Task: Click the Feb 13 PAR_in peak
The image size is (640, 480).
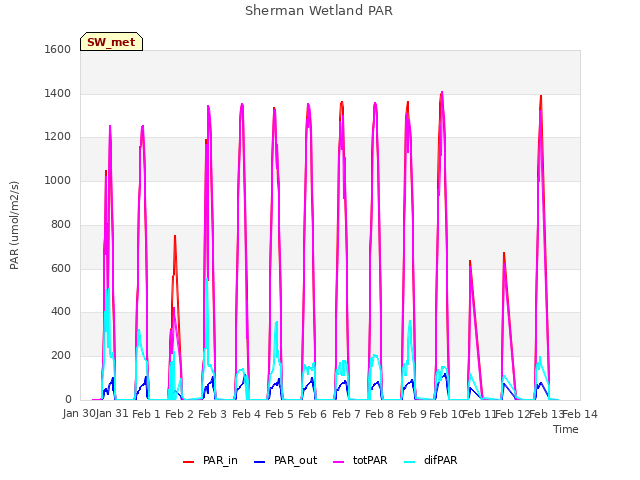Action: coord(541,97)
